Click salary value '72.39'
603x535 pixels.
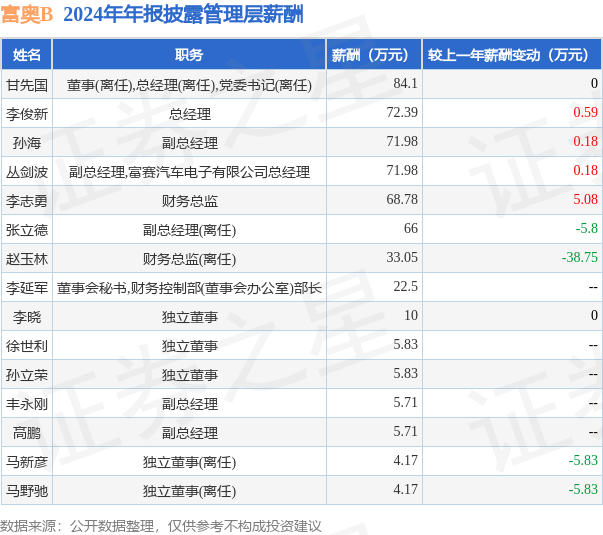402,112
